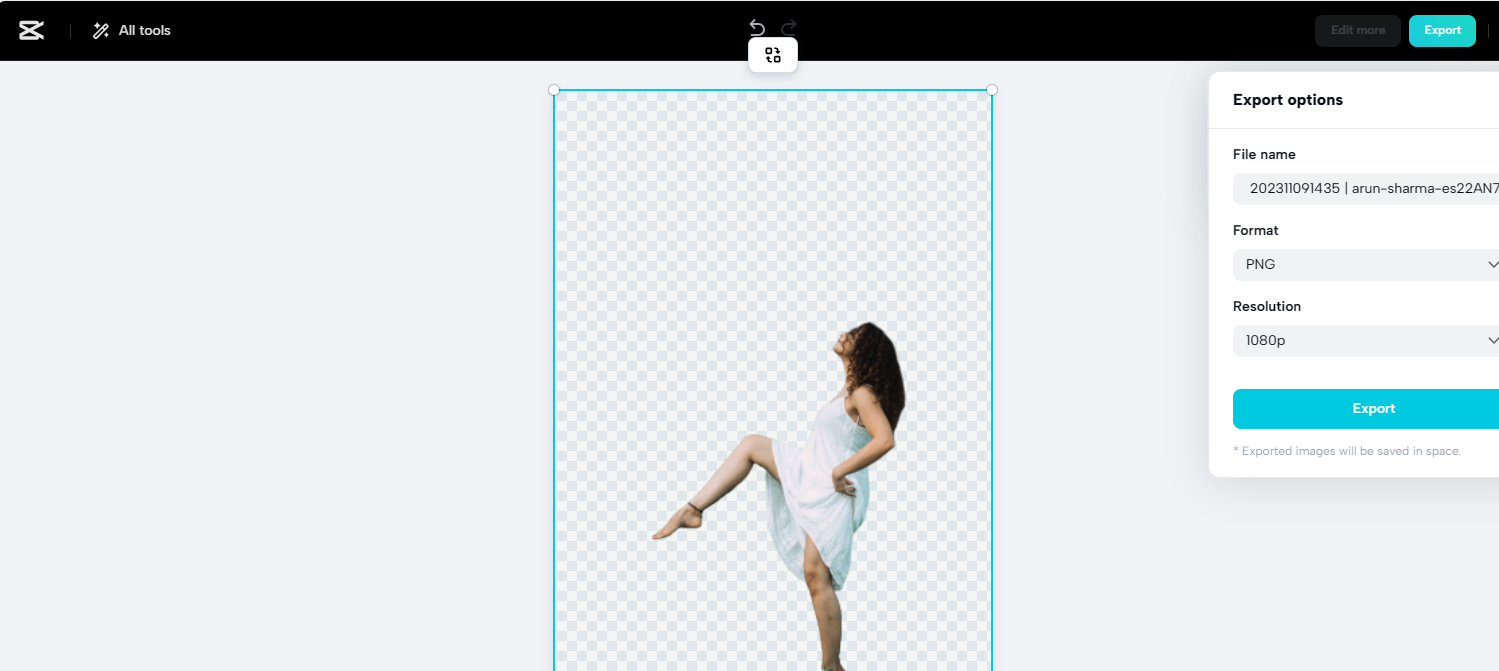Click 'Exported images will be saved in space' note
1499x671 pixels.
1347,451
